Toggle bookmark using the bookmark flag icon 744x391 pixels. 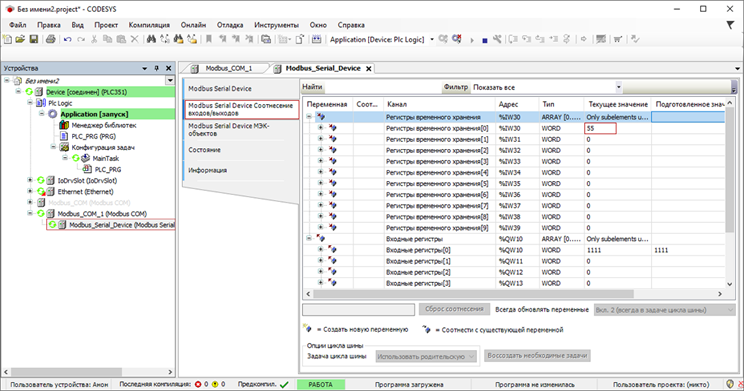[208, 39]
